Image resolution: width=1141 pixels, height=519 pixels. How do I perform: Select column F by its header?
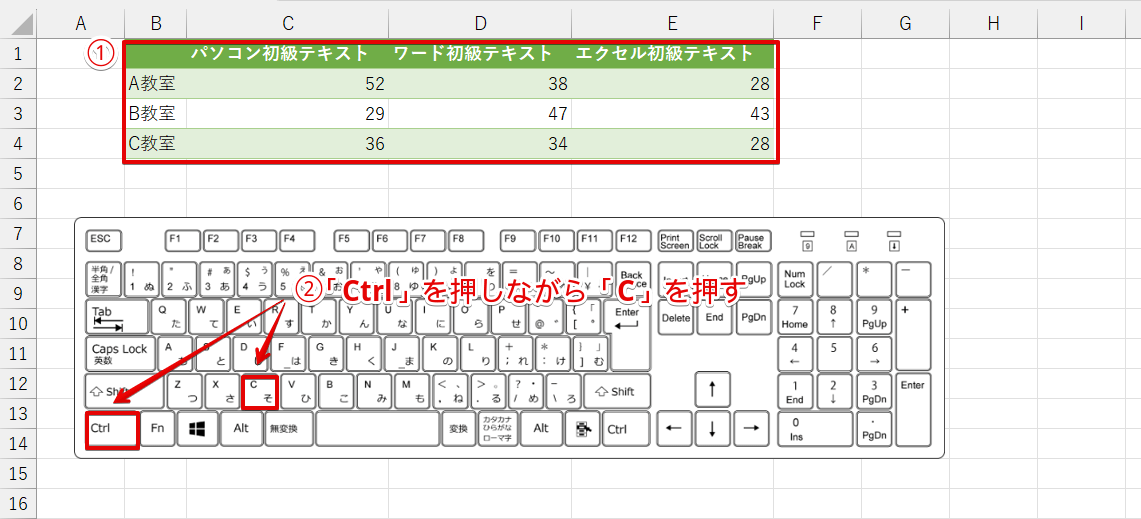[817, 22]
